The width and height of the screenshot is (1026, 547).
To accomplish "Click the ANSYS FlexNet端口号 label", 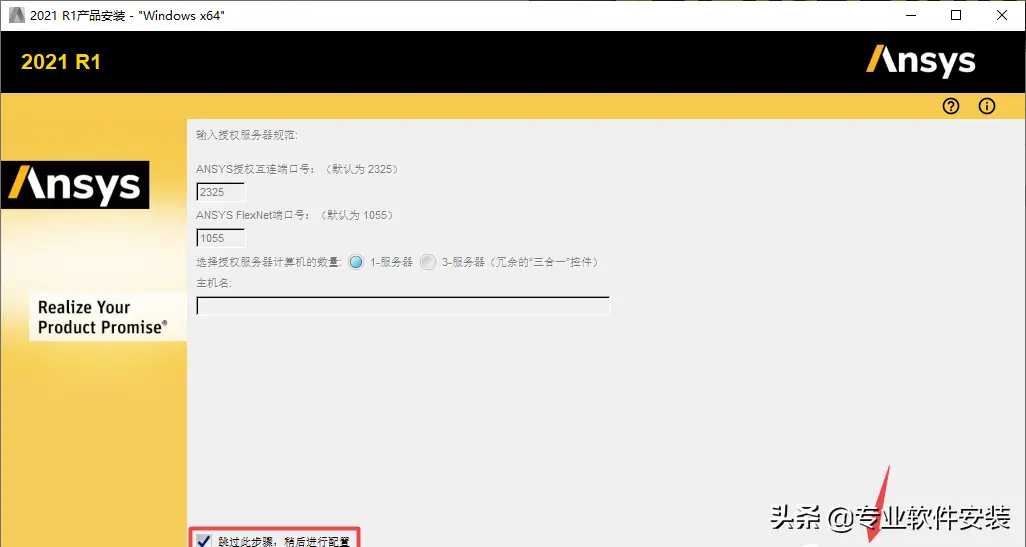I will (294, 215).
